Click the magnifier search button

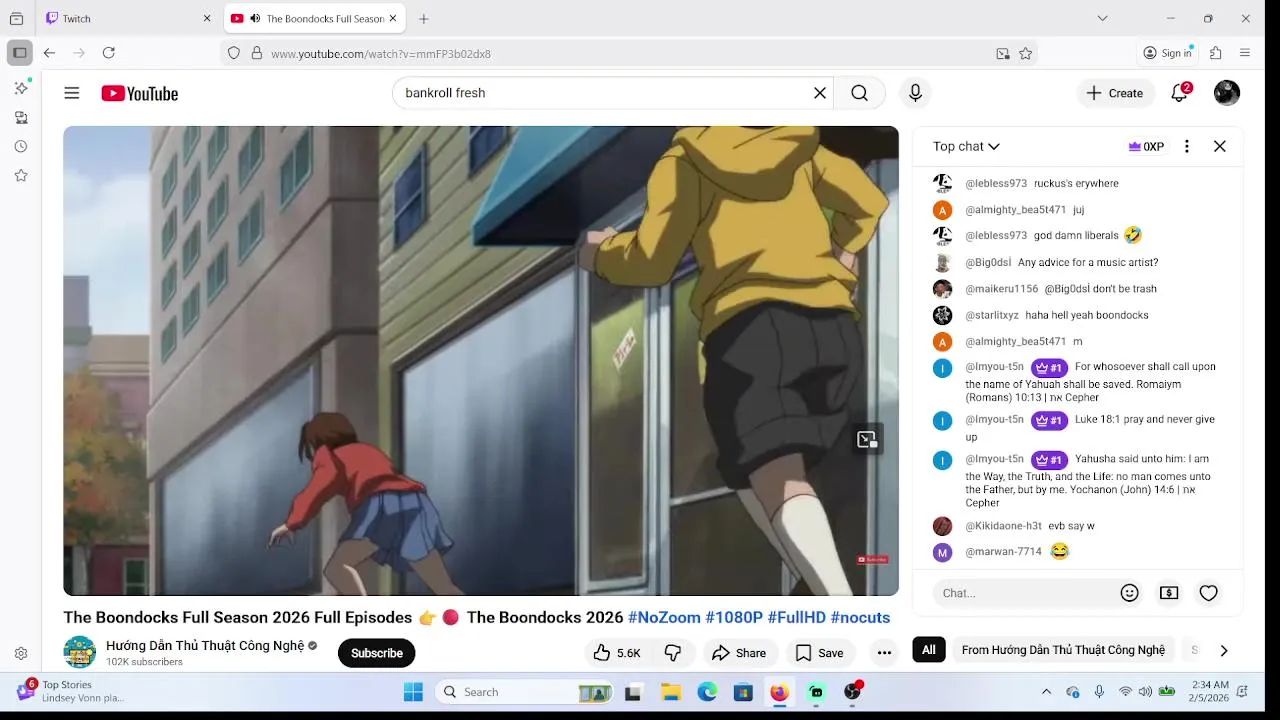click(x=859, y=93)
